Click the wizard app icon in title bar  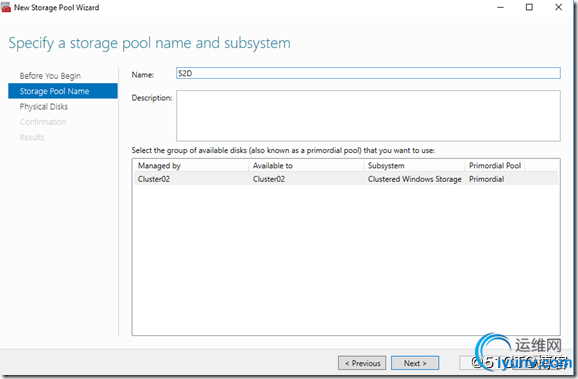[6, 7]
